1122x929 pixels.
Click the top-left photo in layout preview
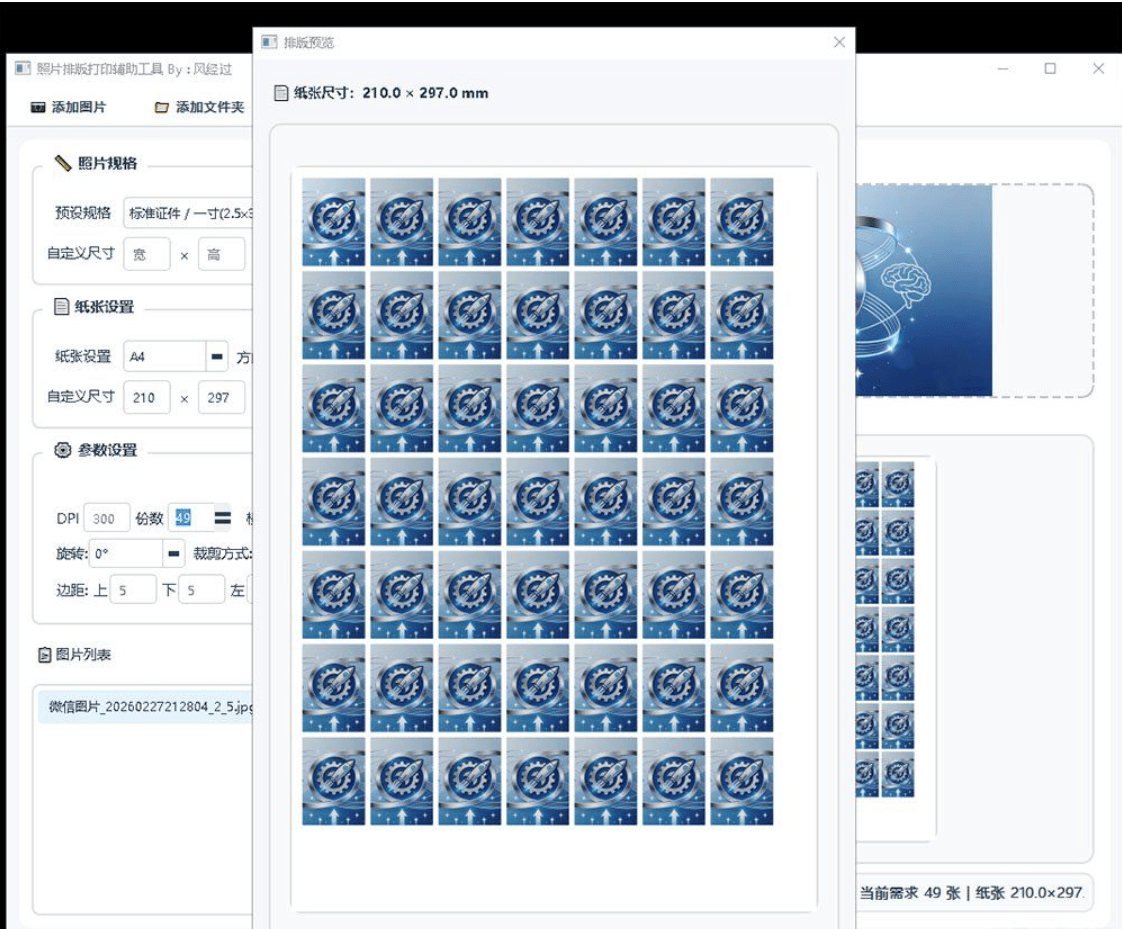coord(333,222)
